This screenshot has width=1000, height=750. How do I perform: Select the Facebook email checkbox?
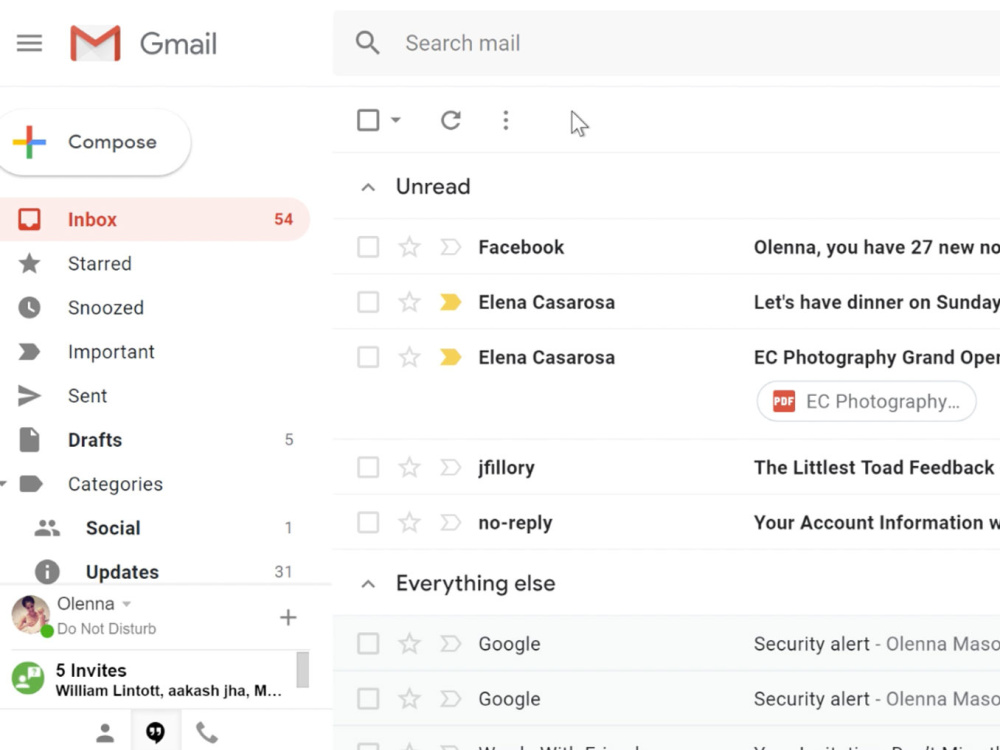click(x=368, y=247)
